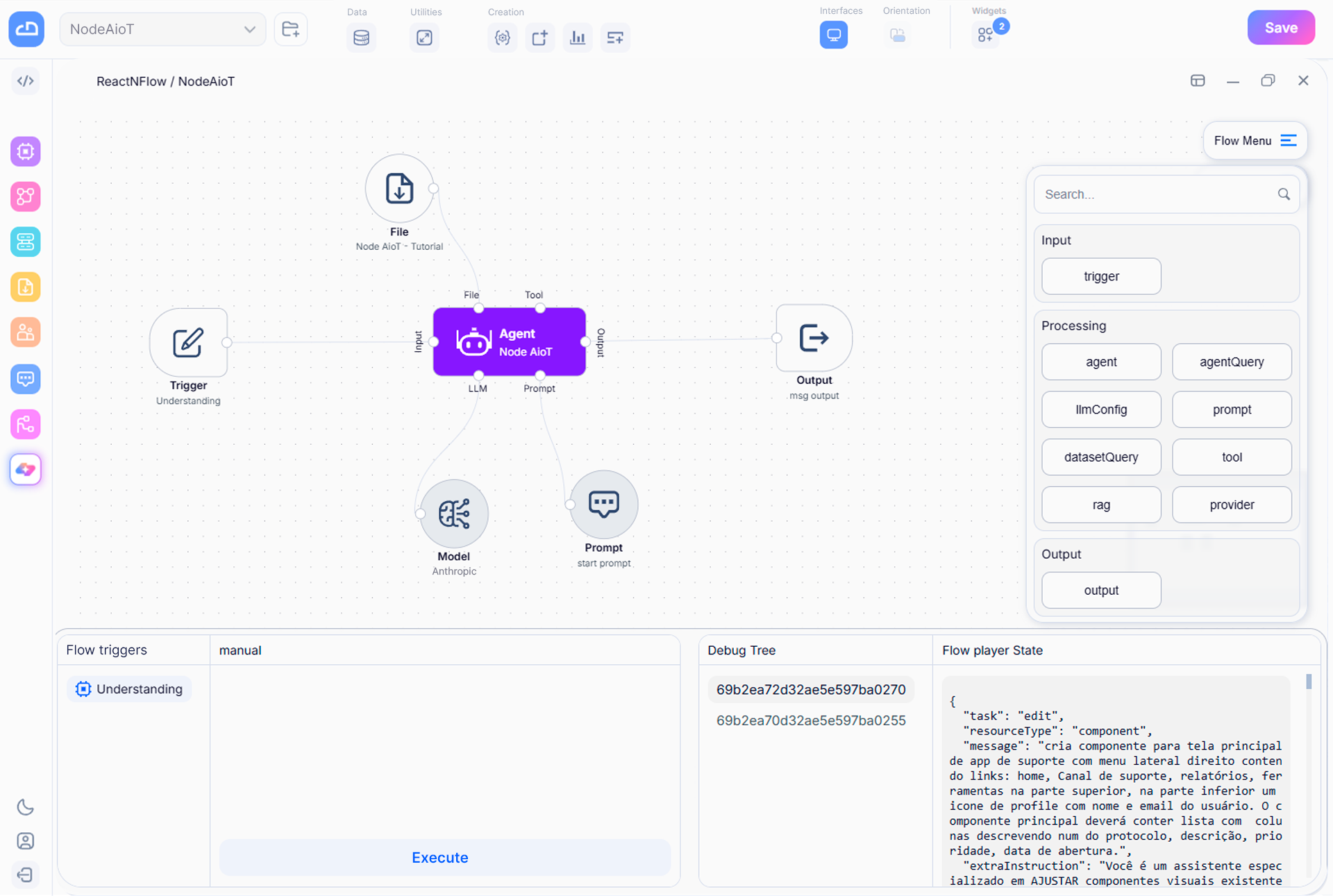The image size is (1333, 896).
Task: Open the NodeAioT flow selector dropdown
Action: [162, 29]
